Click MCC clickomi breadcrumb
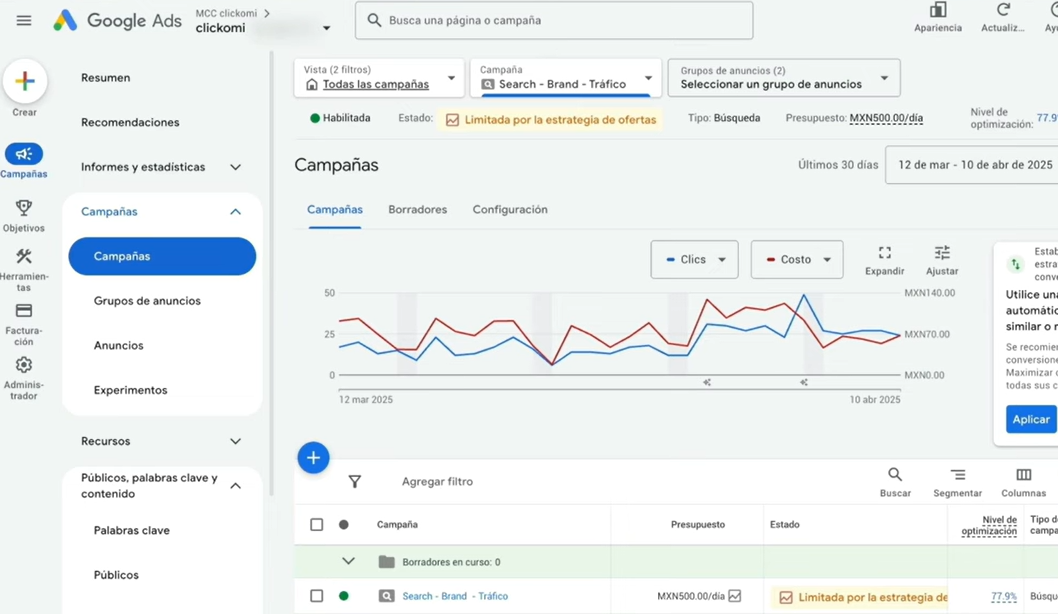1058x614 pixels. 226,13
